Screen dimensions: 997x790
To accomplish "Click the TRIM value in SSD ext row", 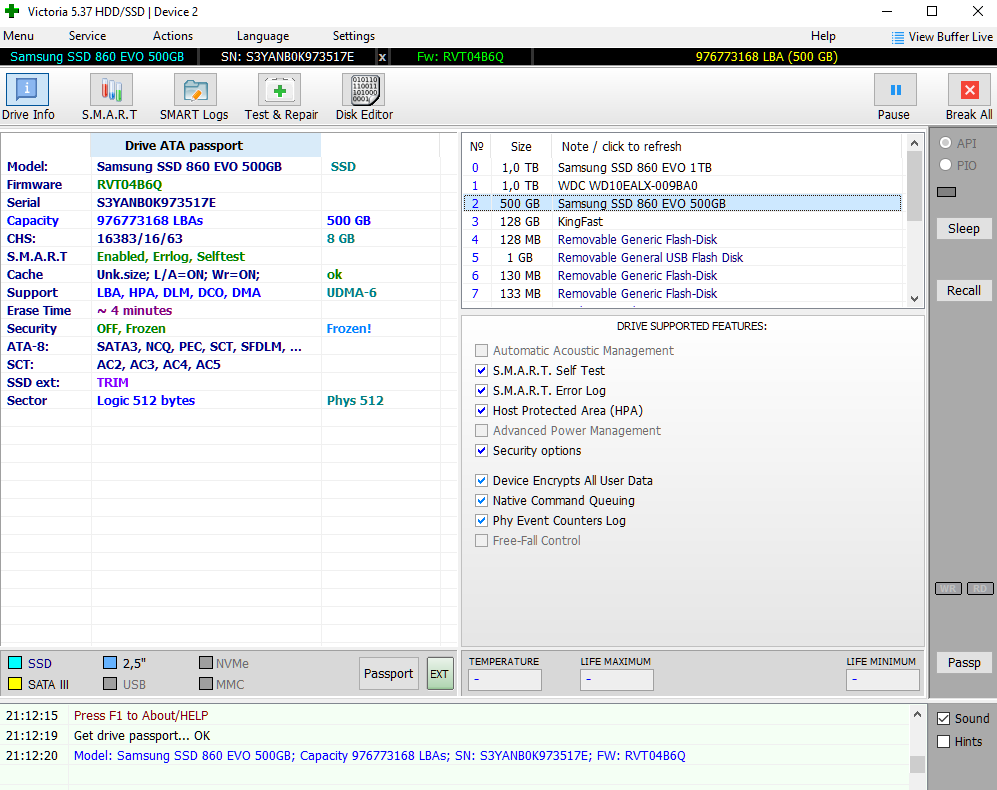I will coord(113,382).
